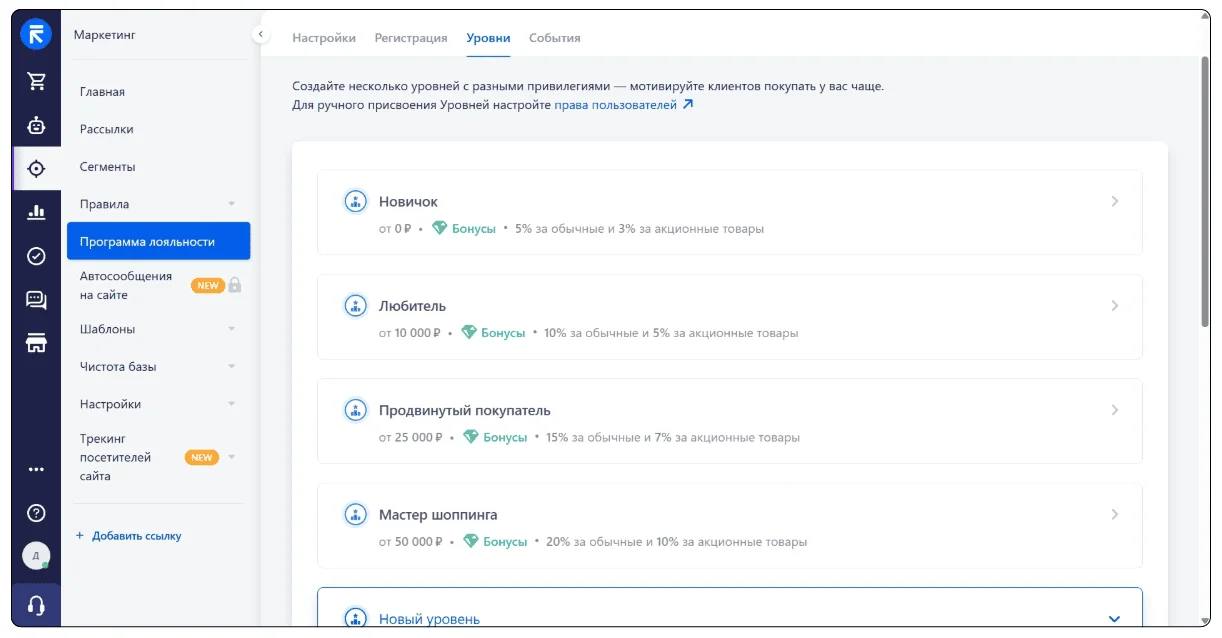Viewport: 1222px width, 638px height.
Task: Click the lock icon next to Автосообщения
Action: pyautogui.click(x=235, y=285)
